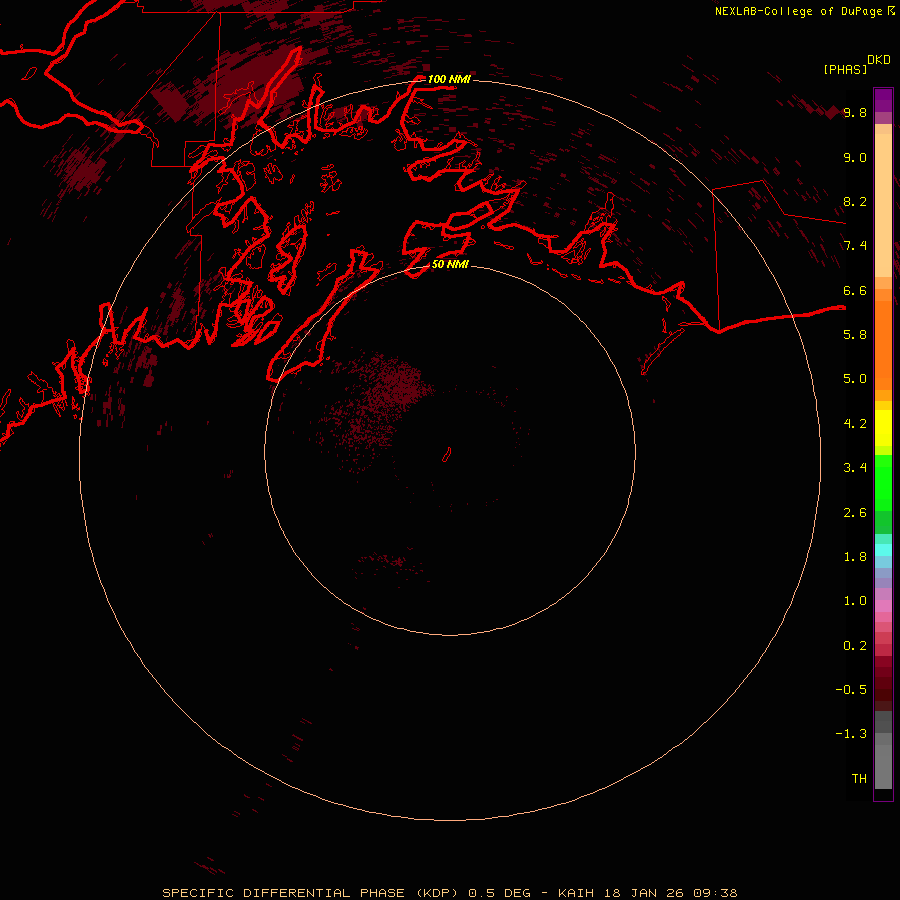Pick the pink band of the color bar
Image resolution: width=900 pixels, height=900 pixels.
tap(883, 606)
